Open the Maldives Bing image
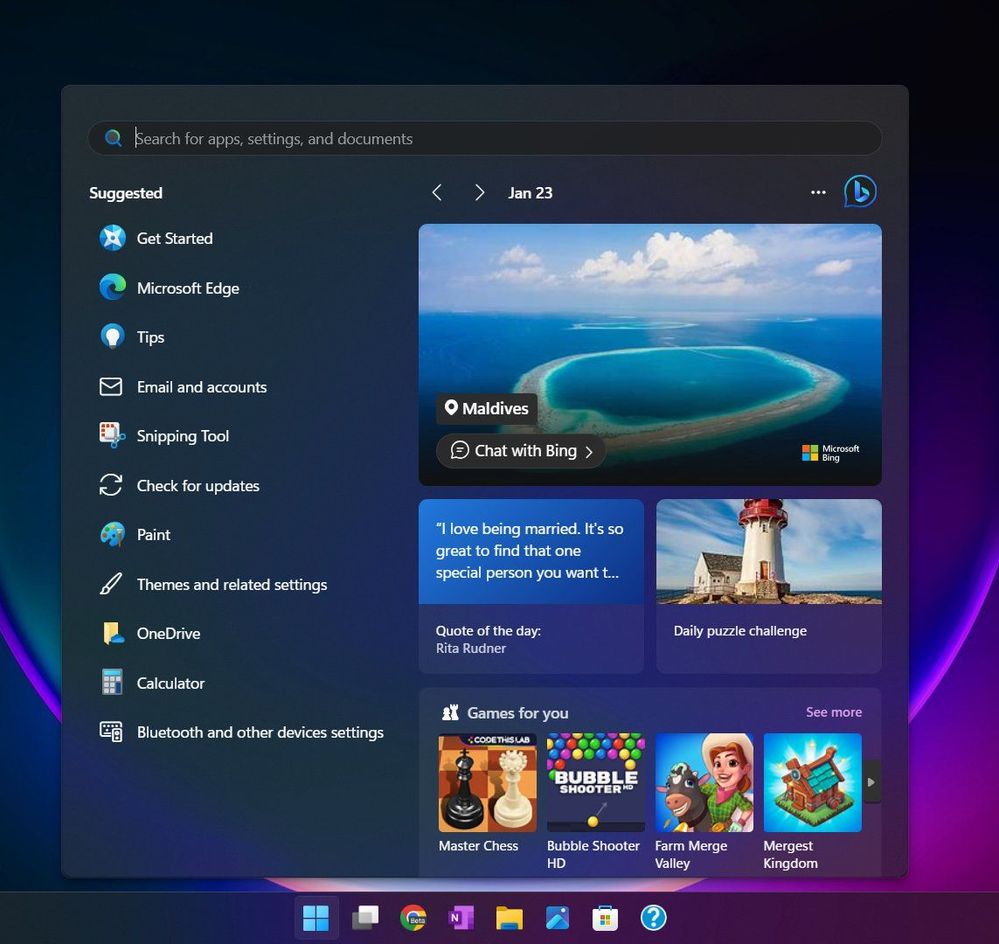 (x=650, y=354)
